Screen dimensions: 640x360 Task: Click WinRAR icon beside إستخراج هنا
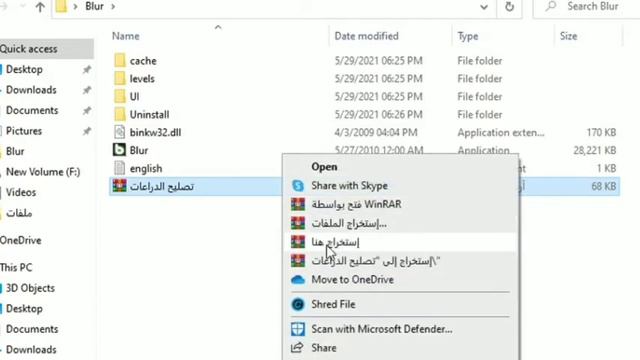pos(298,242)
